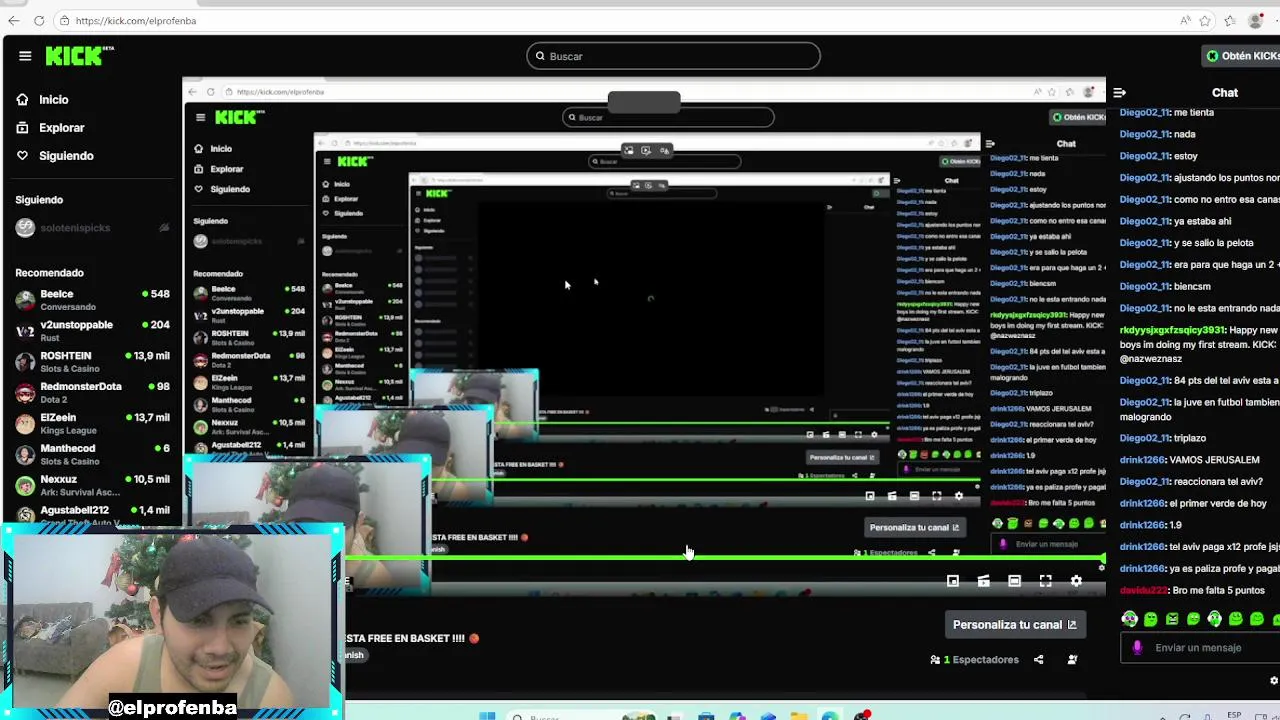Viewport: 1280px width, 720px height.
Task: Add the page to favorites with star icon
Action: [1206, 21]
